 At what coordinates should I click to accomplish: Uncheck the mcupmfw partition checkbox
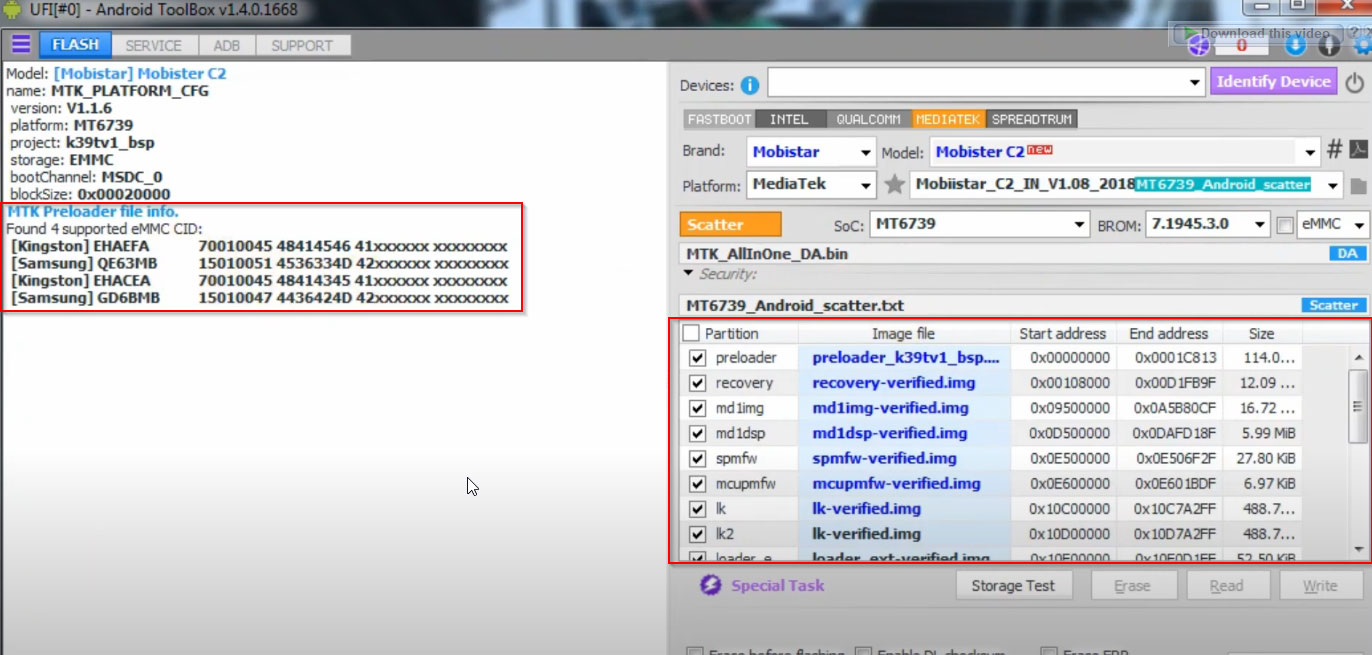click(697, 484)
